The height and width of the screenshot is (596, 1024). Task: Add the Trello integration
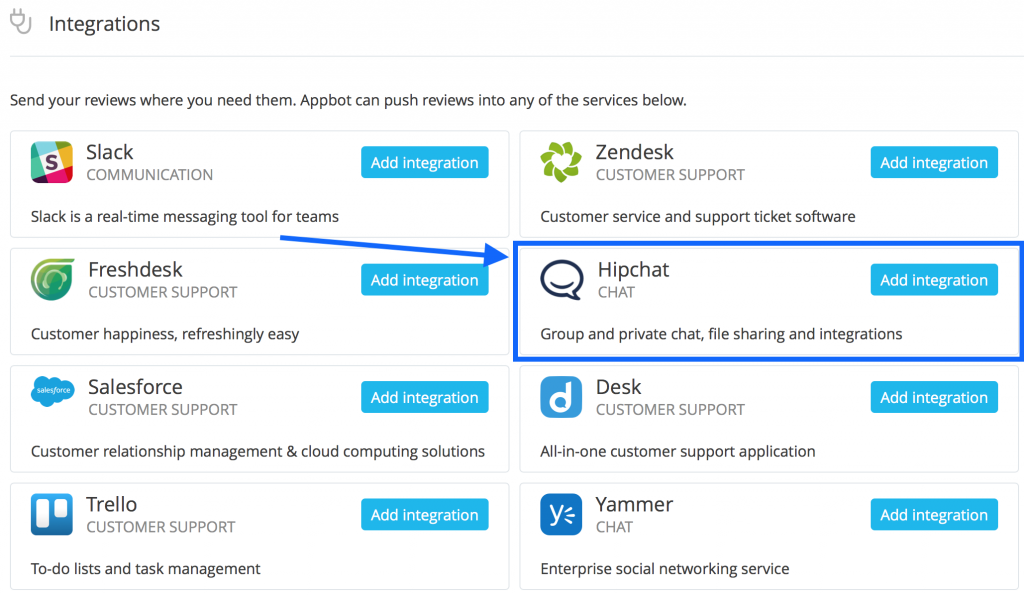pos(424,514)
